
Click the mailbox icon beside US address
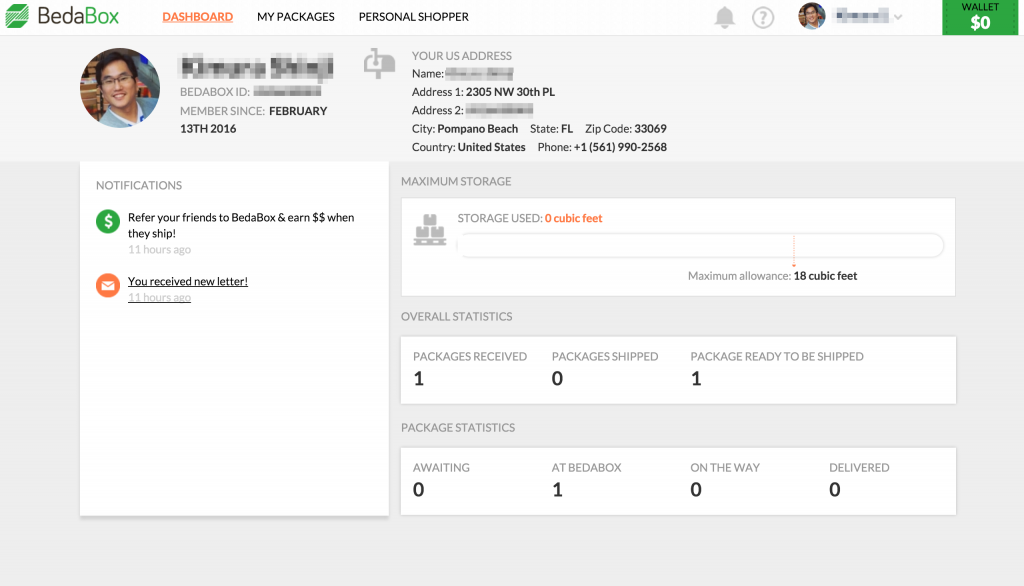click(379, 63)
